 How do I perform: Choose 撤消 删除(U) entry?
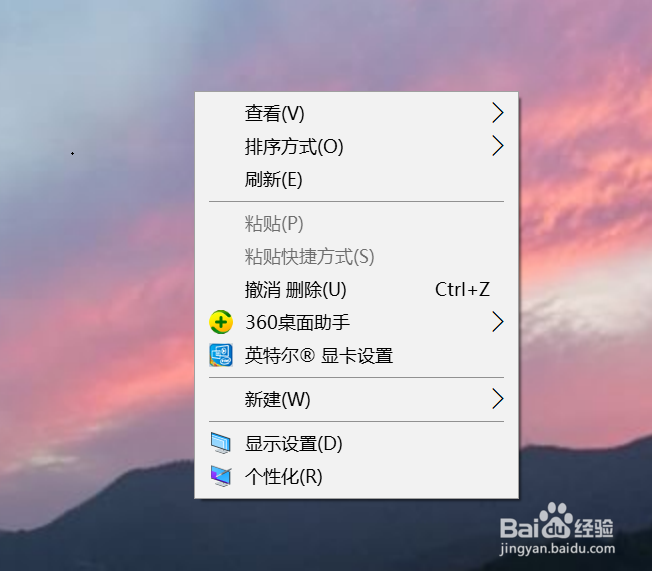356,289
